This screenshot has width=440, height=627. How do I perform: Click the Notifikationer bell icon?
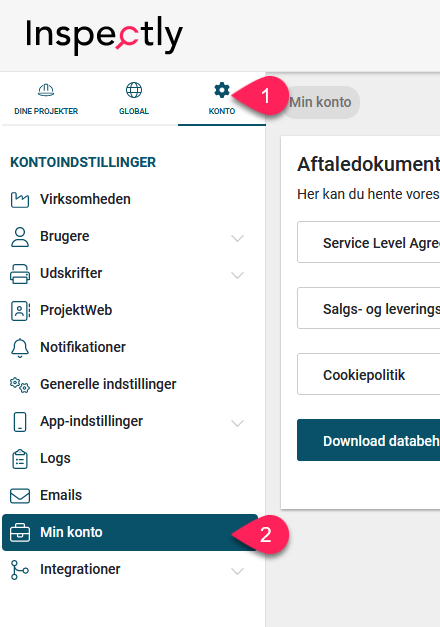coord(20,348)
